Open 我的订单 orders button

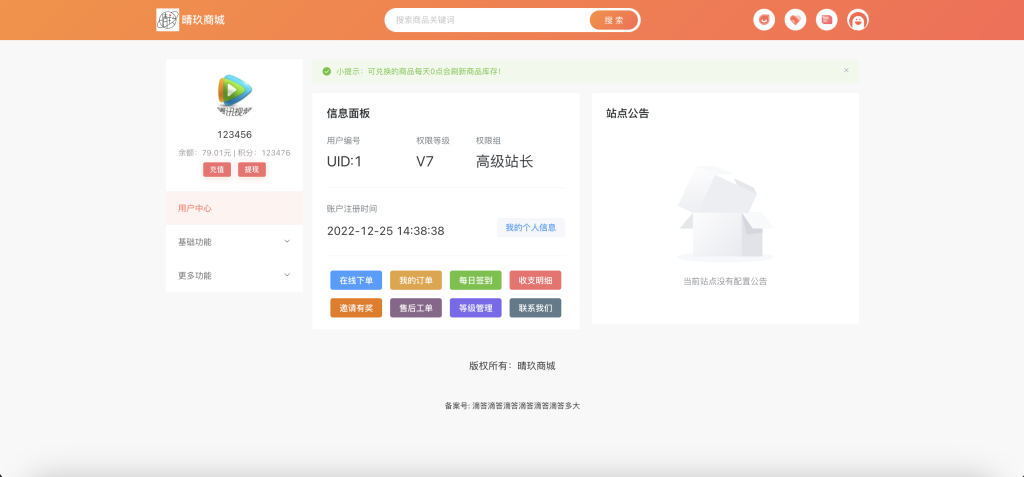point(416,280)
